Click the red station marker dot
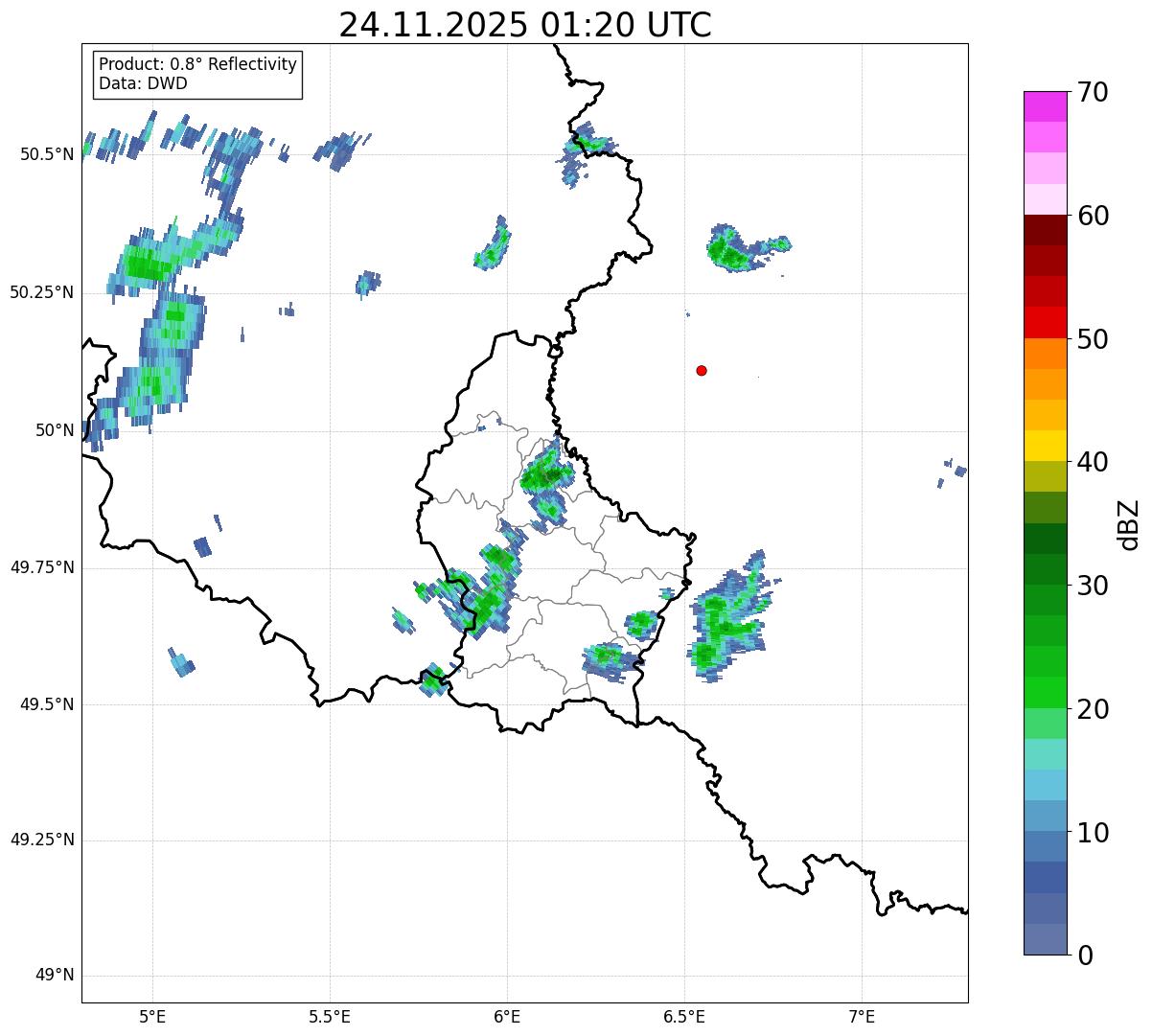This screenshot has width=1152, height=1036. tap(702, 370)
